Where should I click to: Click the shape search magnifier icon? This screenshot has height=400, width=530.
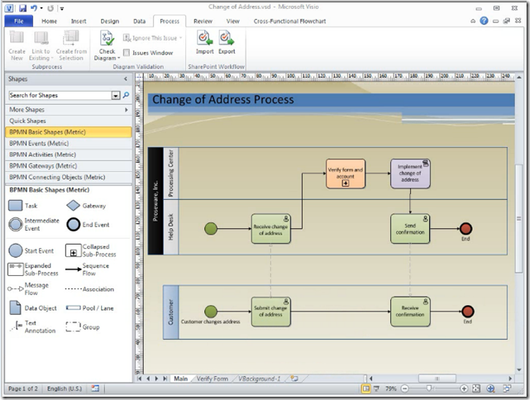pyautogui.click(x=126, y=95)
